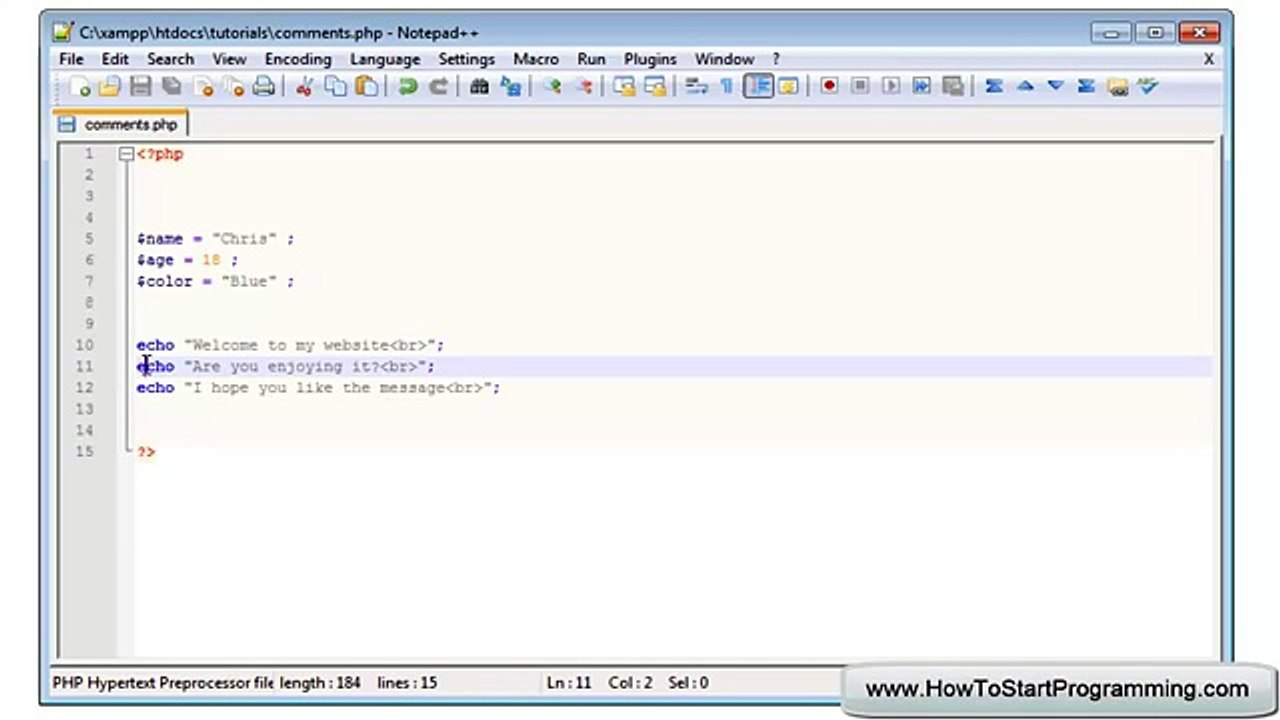Image resolution: width=1280 pixels, height=720 pixels.
Task: Click the Copy toolbar icon
Action: pyautogui.click(x=336, y=87)
